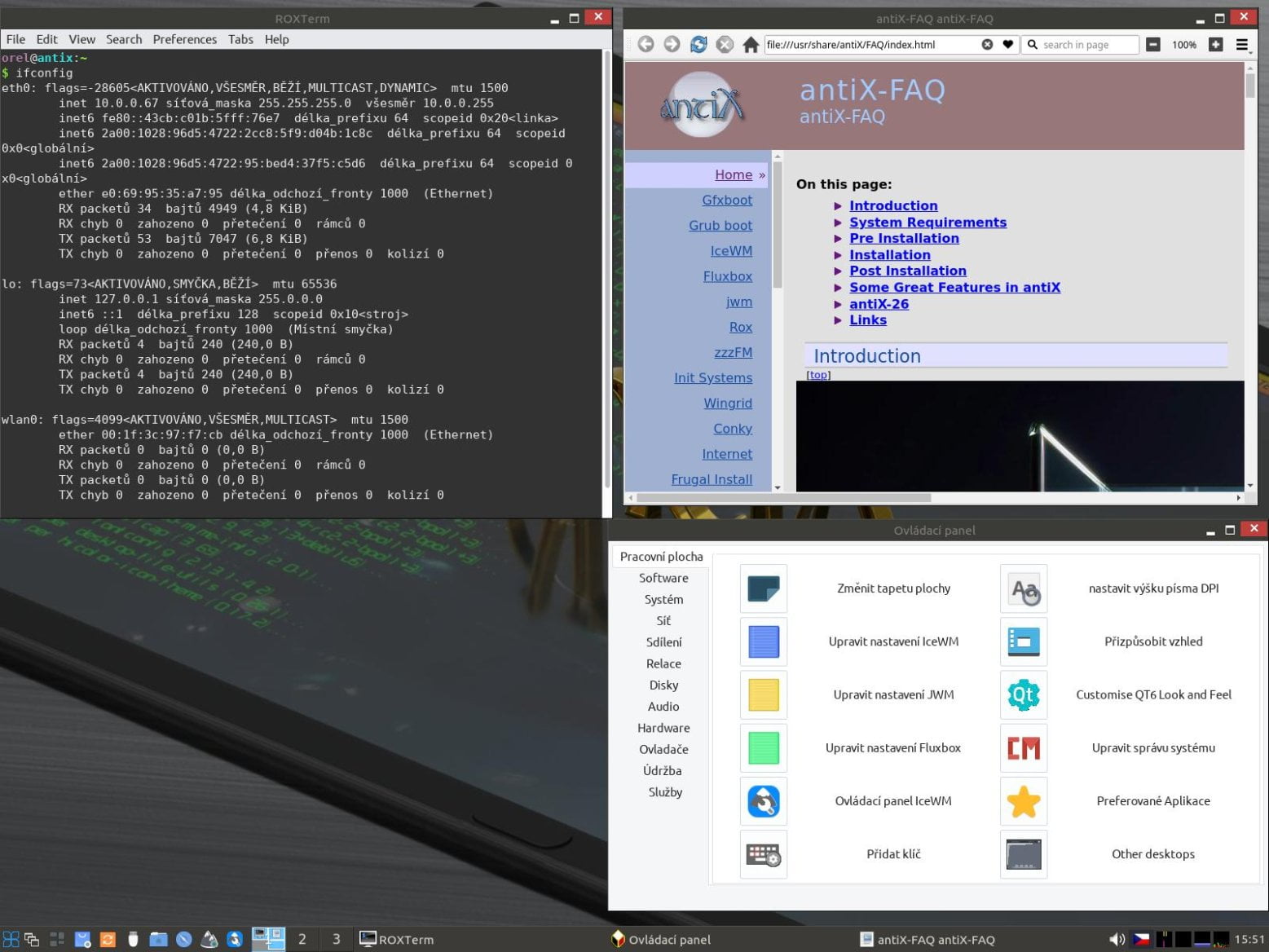Screen dimensions: 1269x952
Task: Switch to workspace 2 on the taskbar
Action: click(302, 939)
